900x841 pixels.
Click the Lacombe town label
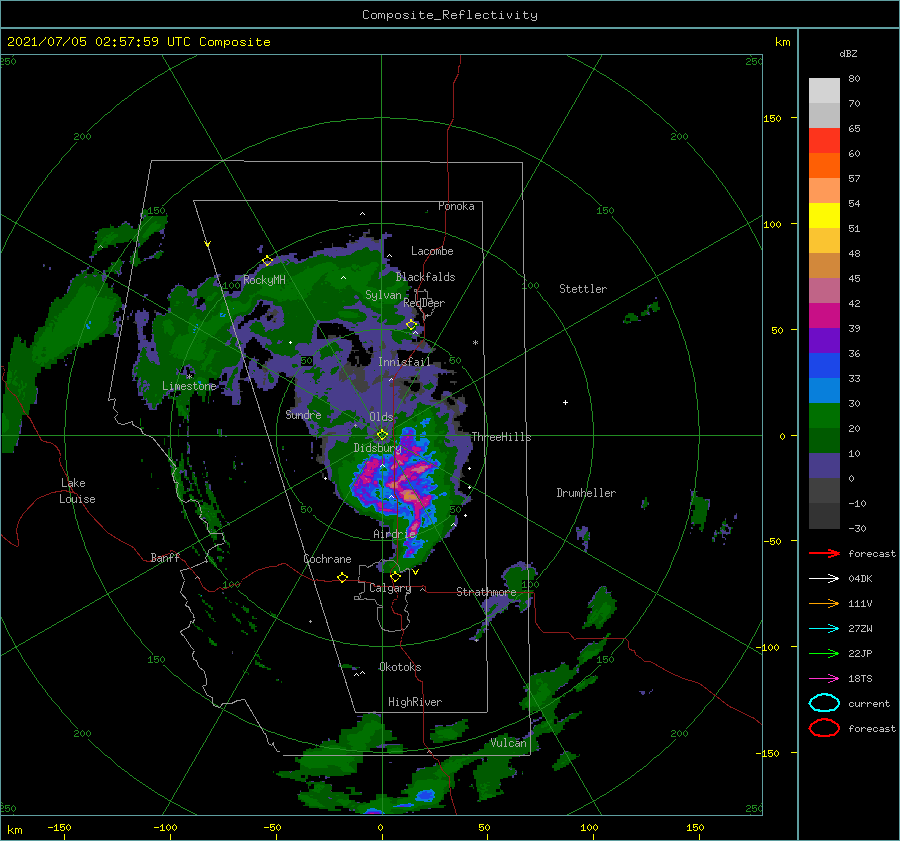coord(432,251)
